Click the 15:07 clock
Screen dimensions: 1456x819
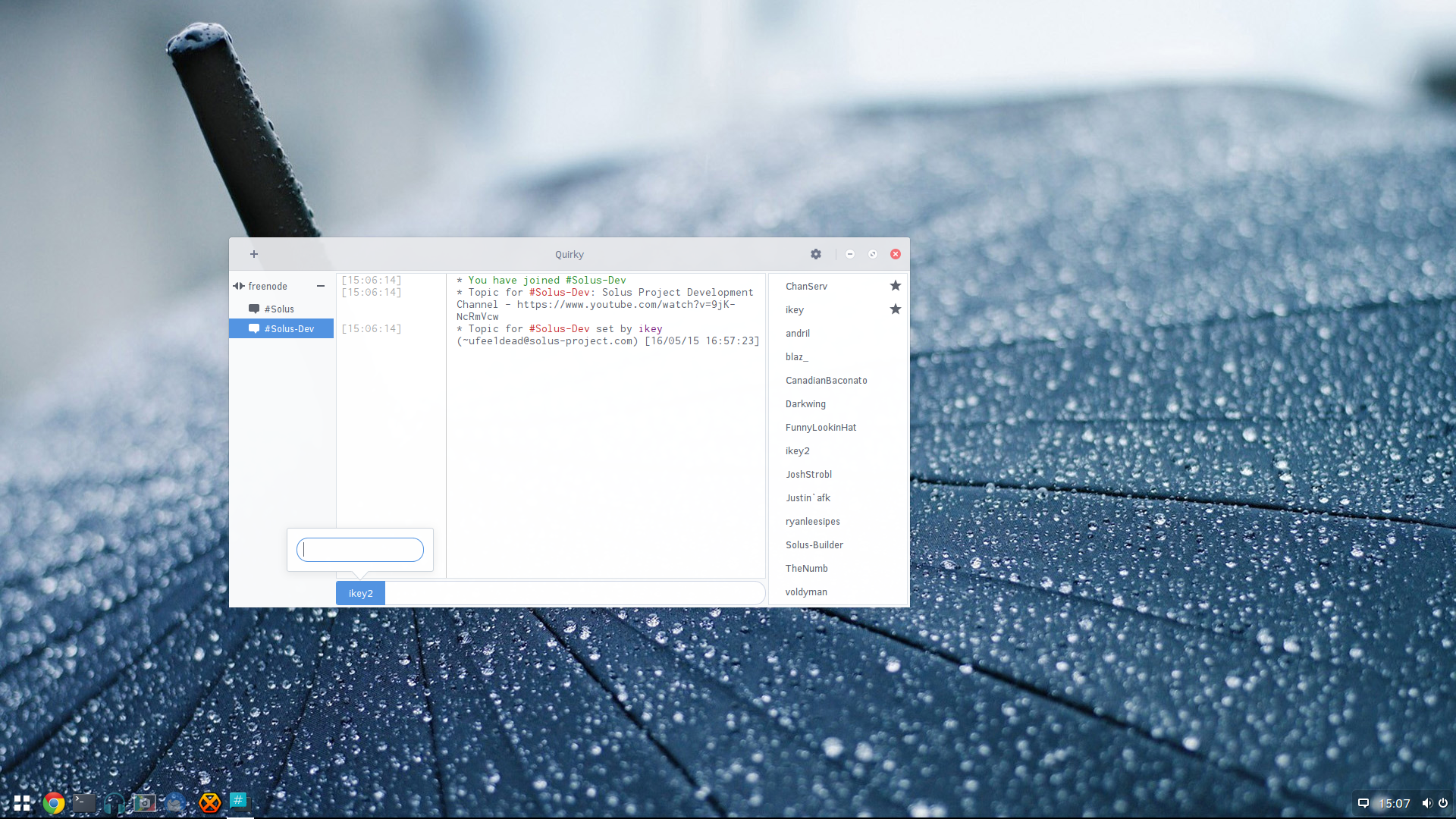coord(1394,803)
